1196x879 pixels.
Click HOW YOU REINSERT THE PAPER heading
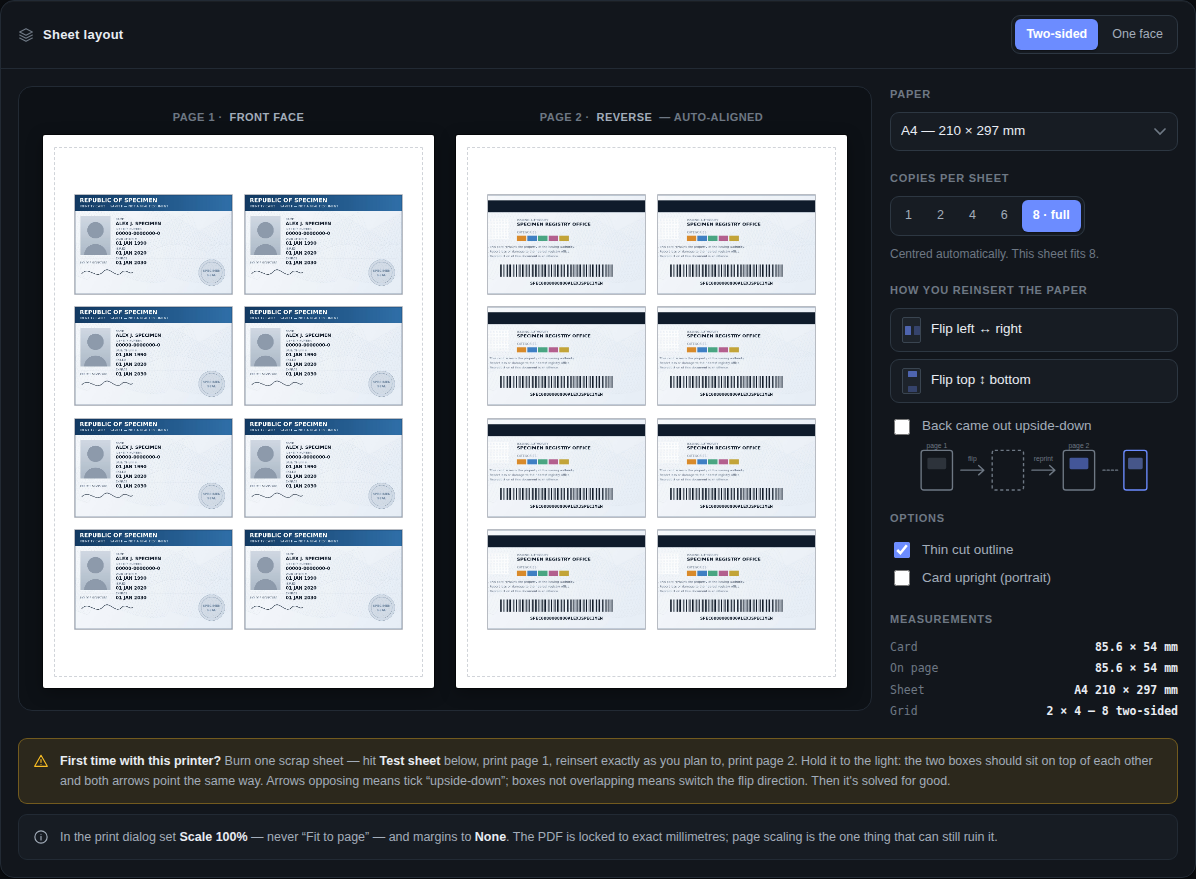click(988, 291)
